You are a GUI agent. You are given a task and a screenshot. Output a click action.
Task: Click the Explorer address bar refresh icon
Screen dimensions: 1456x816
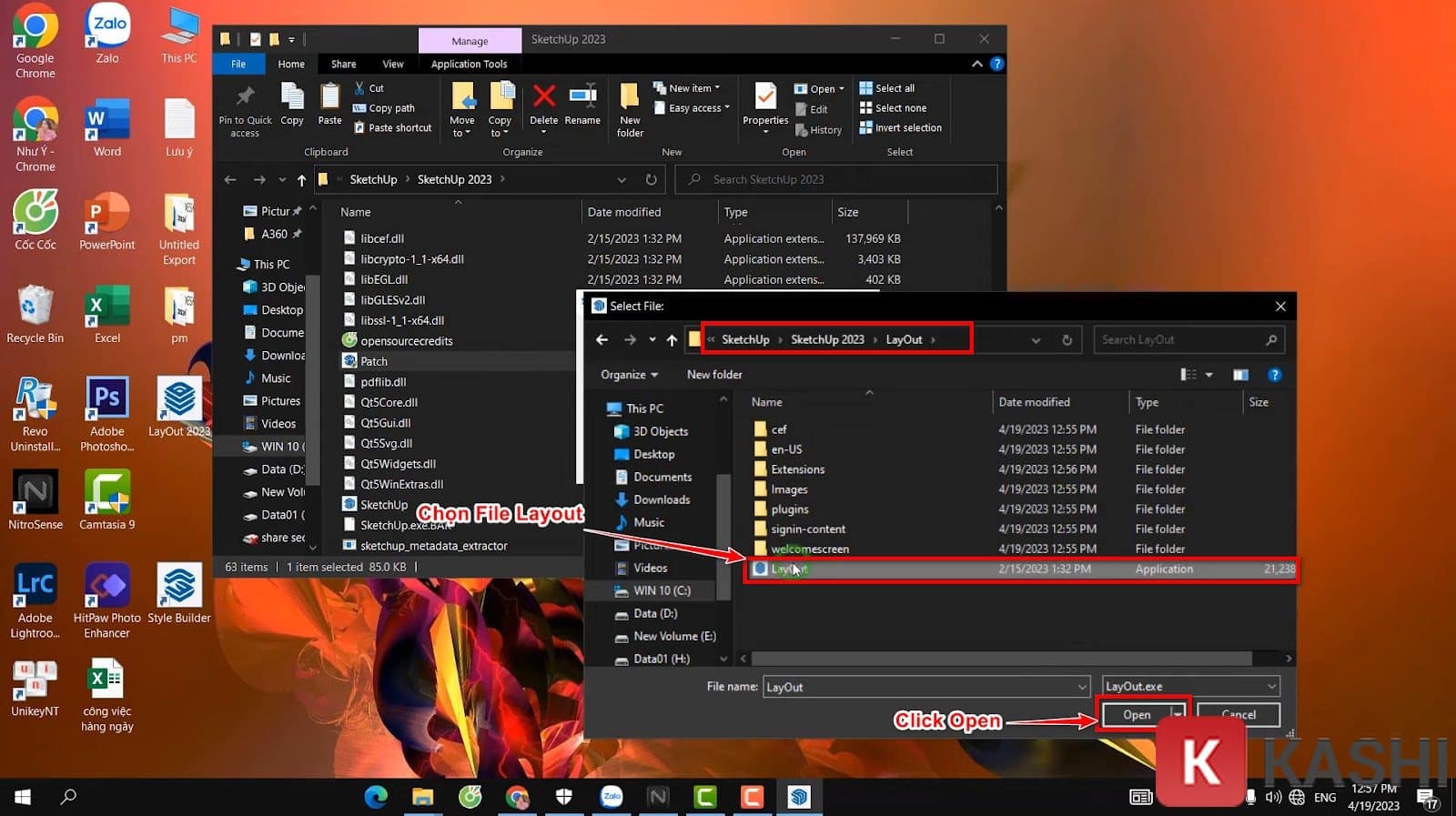click(x=652, y=180)
